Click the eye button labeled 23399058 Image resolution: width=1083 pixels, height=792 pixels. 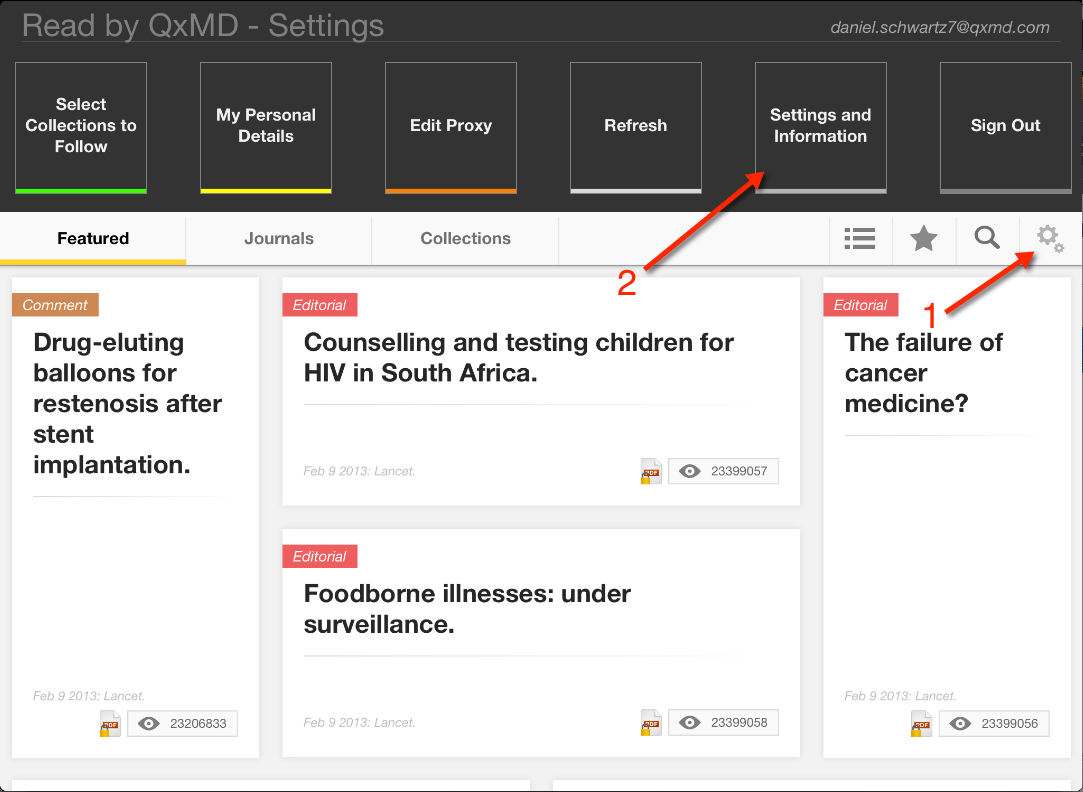tap(723, 722)
